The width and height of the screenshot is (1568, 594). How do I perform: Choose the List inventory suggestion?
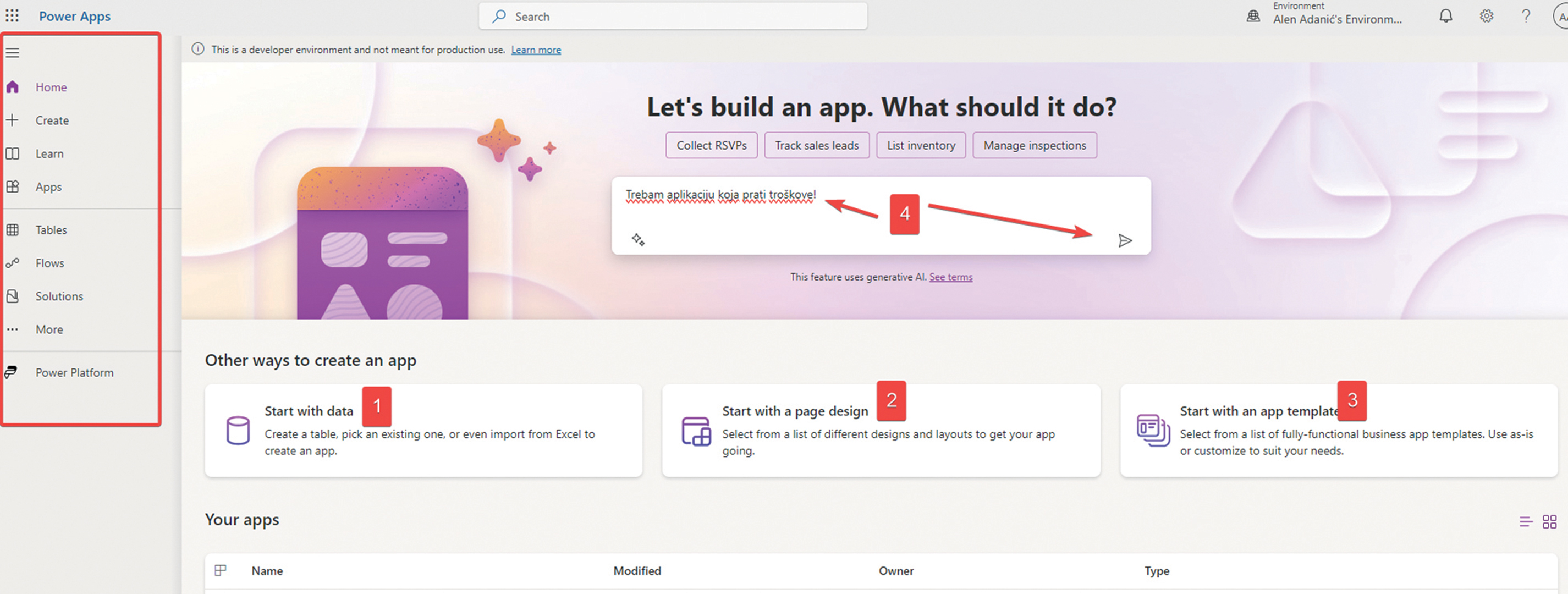click(921, 145)
